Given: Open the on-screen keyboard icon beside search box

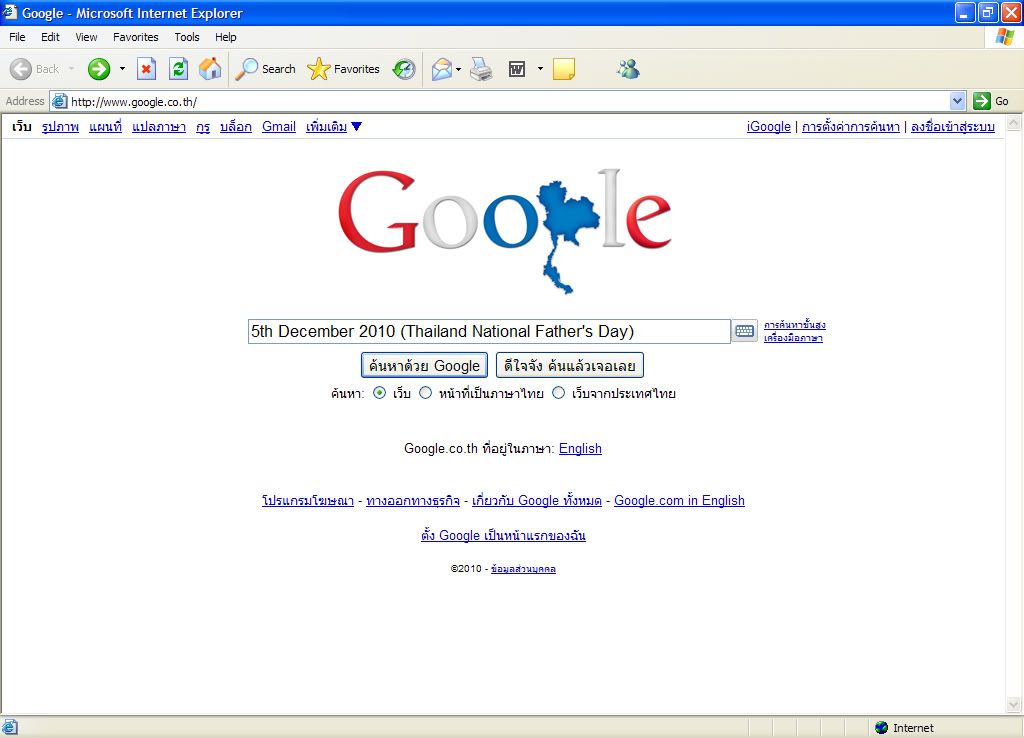Looking at the screenshot, I should 744,331.
